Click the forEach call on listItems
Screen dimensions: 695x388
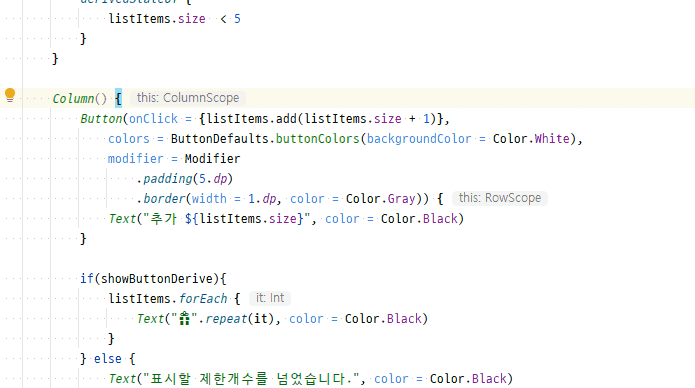tap(203, 298)
